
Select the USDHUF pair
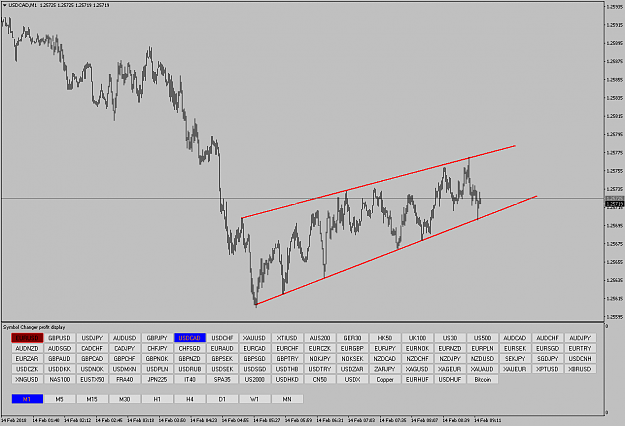(x=450, y=379)
